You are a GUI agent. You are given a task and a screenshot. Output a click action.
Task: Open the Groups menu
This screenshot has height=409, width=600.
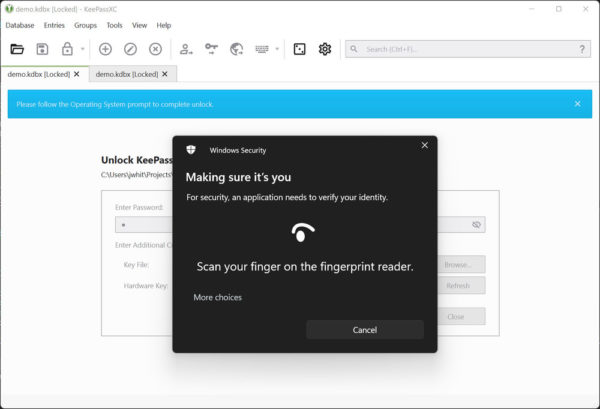(x=85, y=25)
